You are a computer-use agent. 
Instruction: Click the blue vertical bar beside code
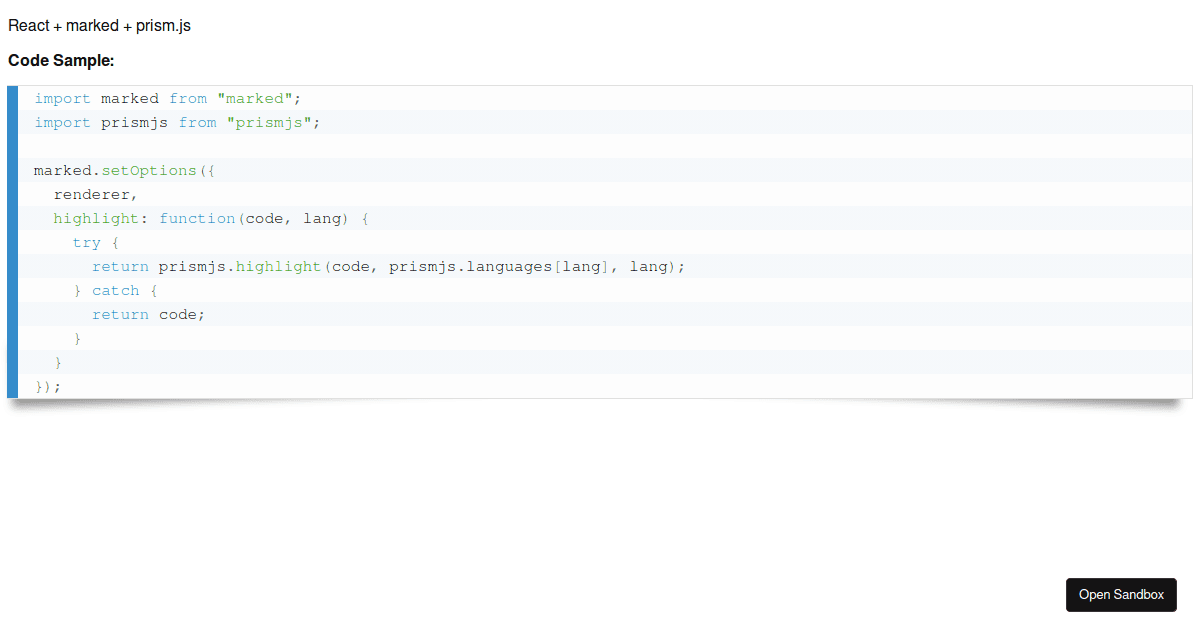pos(11,240)
